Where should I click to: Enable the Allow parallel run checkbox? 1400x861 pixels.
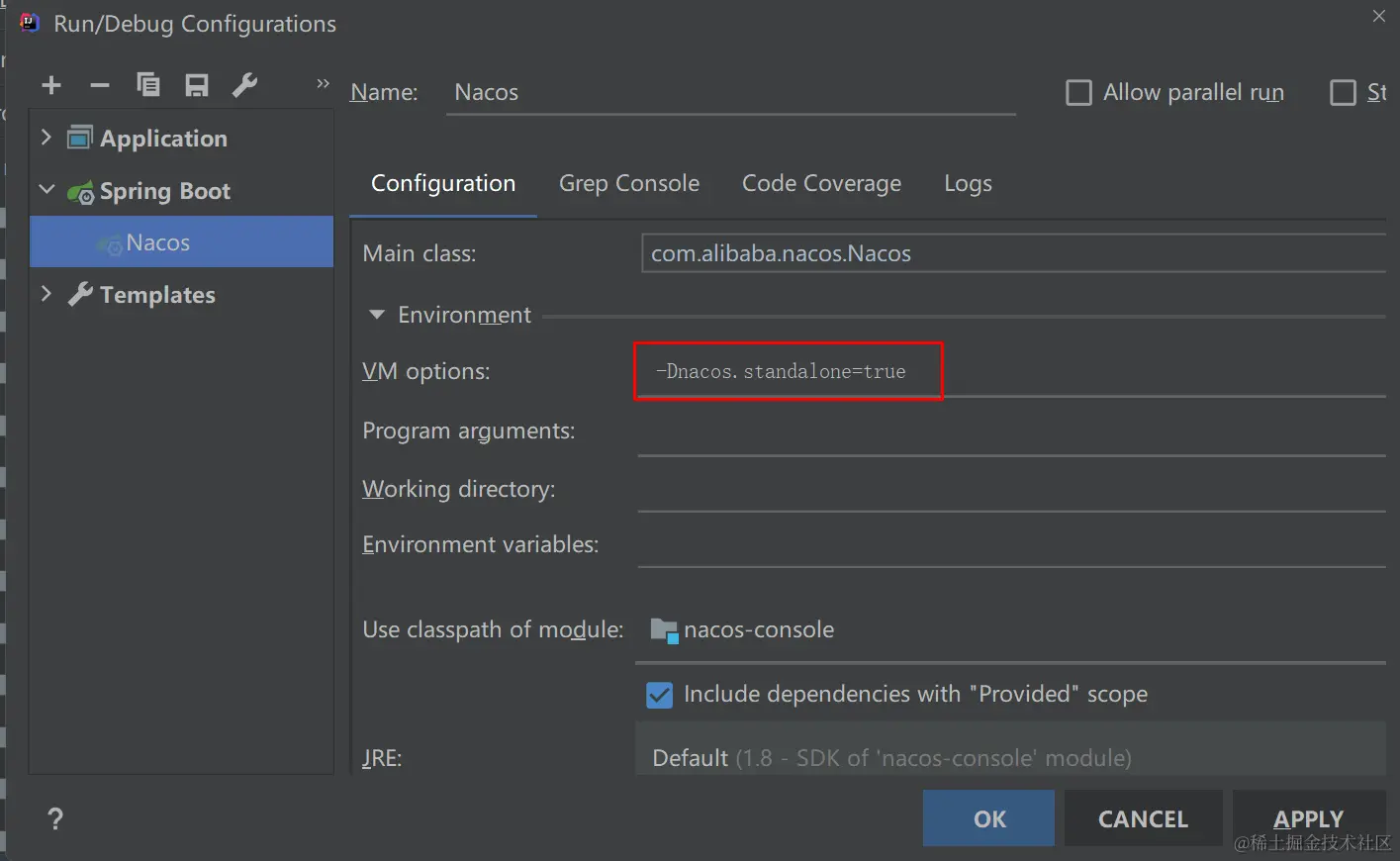coord(1078,92)
